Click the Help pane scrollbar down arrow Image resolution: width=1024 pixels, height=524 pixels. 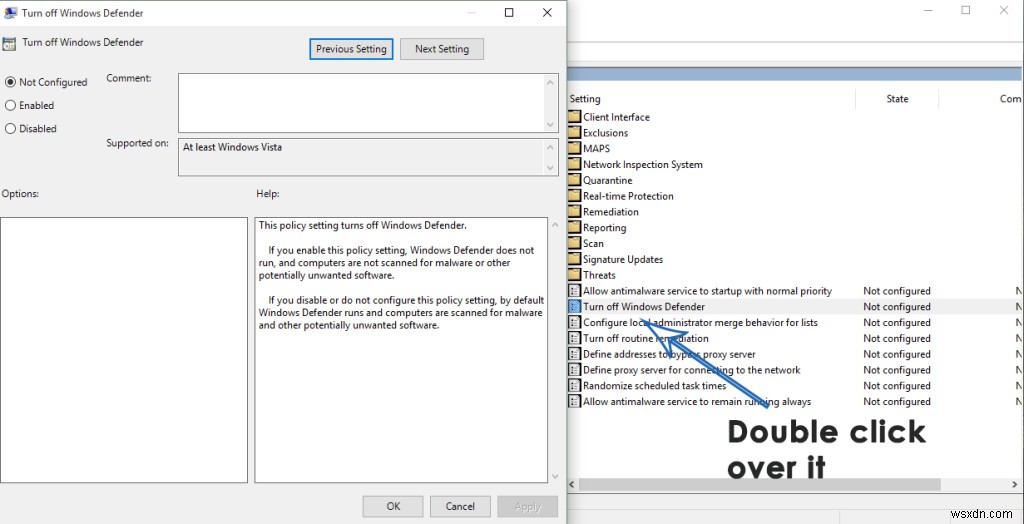554,477
